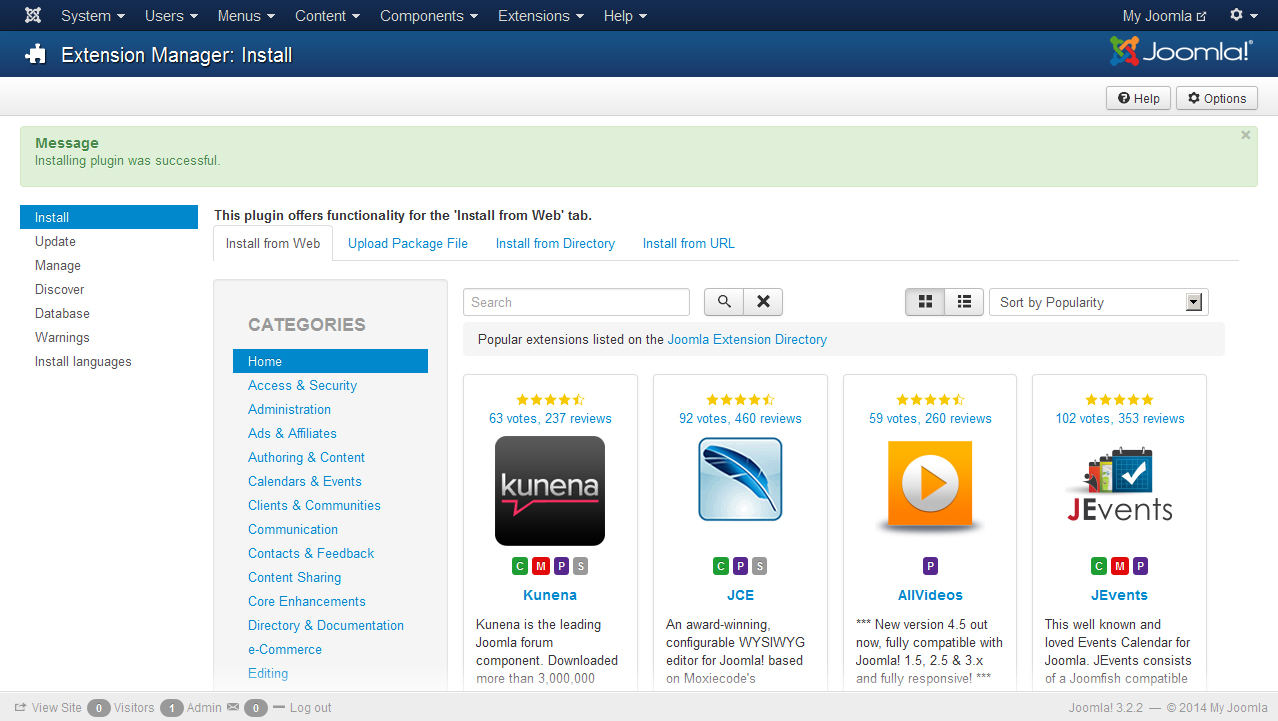Open the System menu

pyautogui.click(x=93, y=16)
